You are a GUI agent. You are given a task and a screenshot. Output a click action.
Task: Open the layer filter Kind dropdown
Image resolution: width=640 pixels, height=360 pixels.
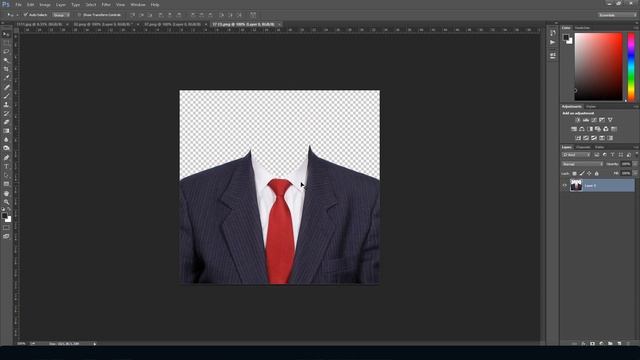[576, 155]
